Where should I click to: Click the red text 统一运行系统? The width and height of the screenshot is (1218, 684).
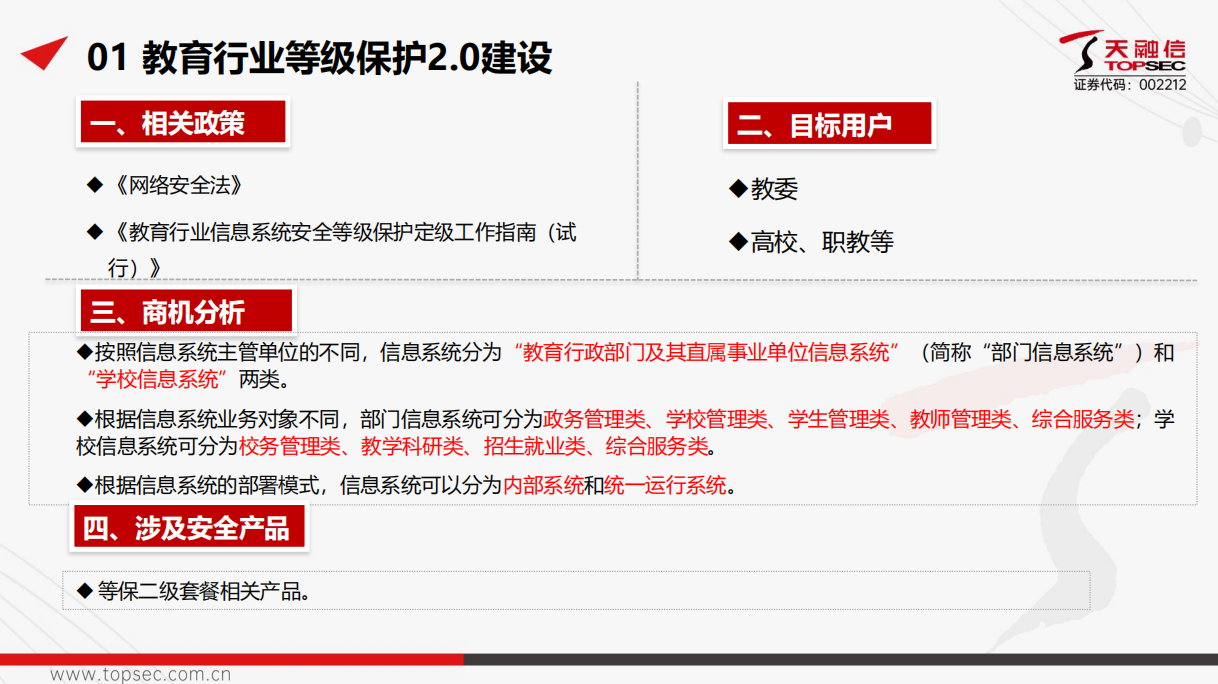665,486
